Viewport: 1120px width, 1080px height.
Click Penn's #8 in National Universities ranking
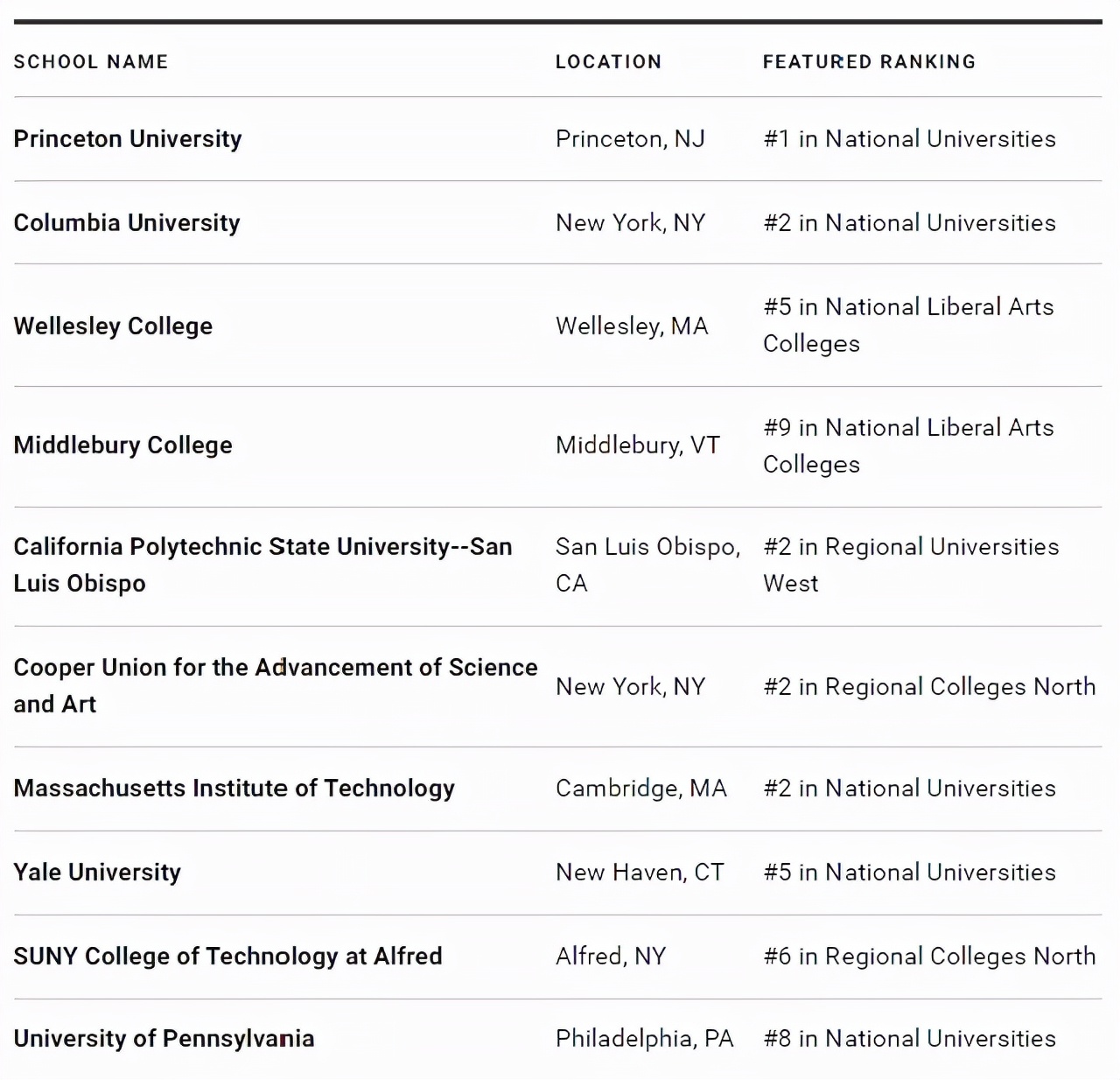click(909, 1039)
